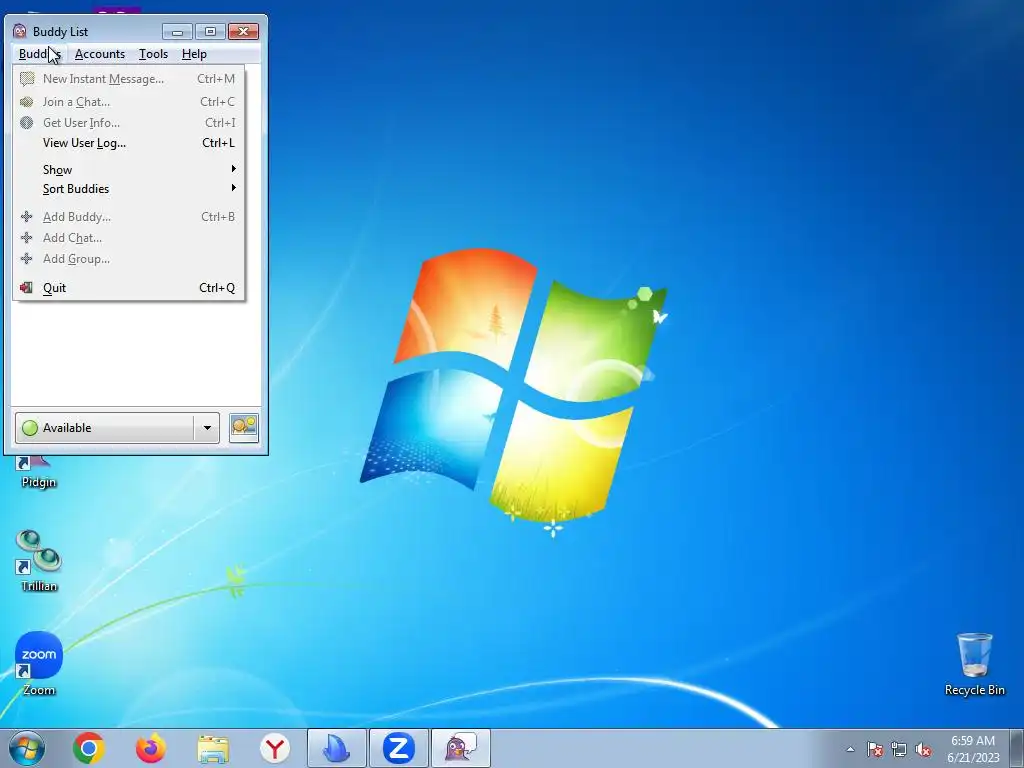Click the network tray icon

899,749
